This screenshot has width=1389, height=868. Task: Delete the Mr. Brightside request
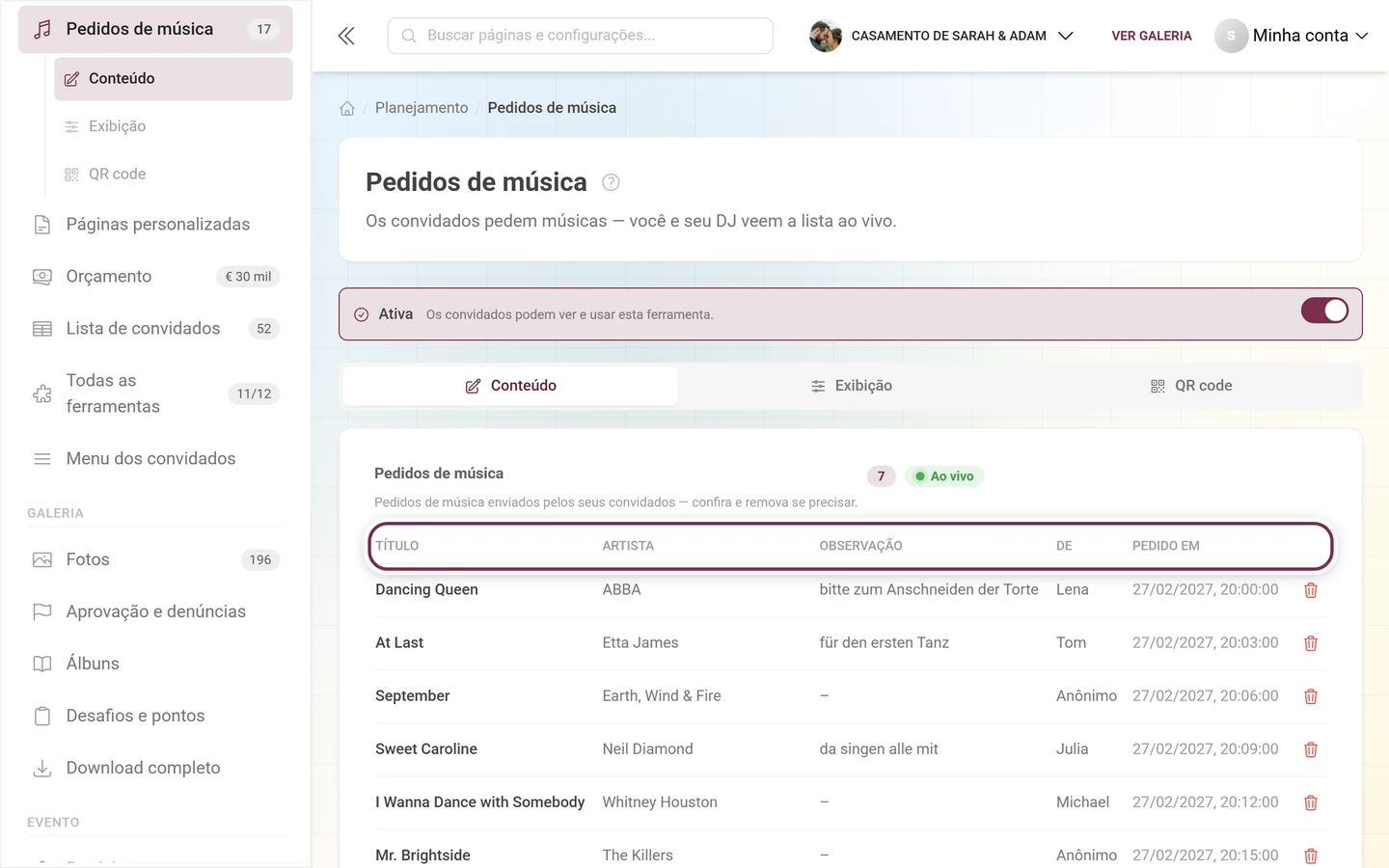click(x=1311, y=855)
